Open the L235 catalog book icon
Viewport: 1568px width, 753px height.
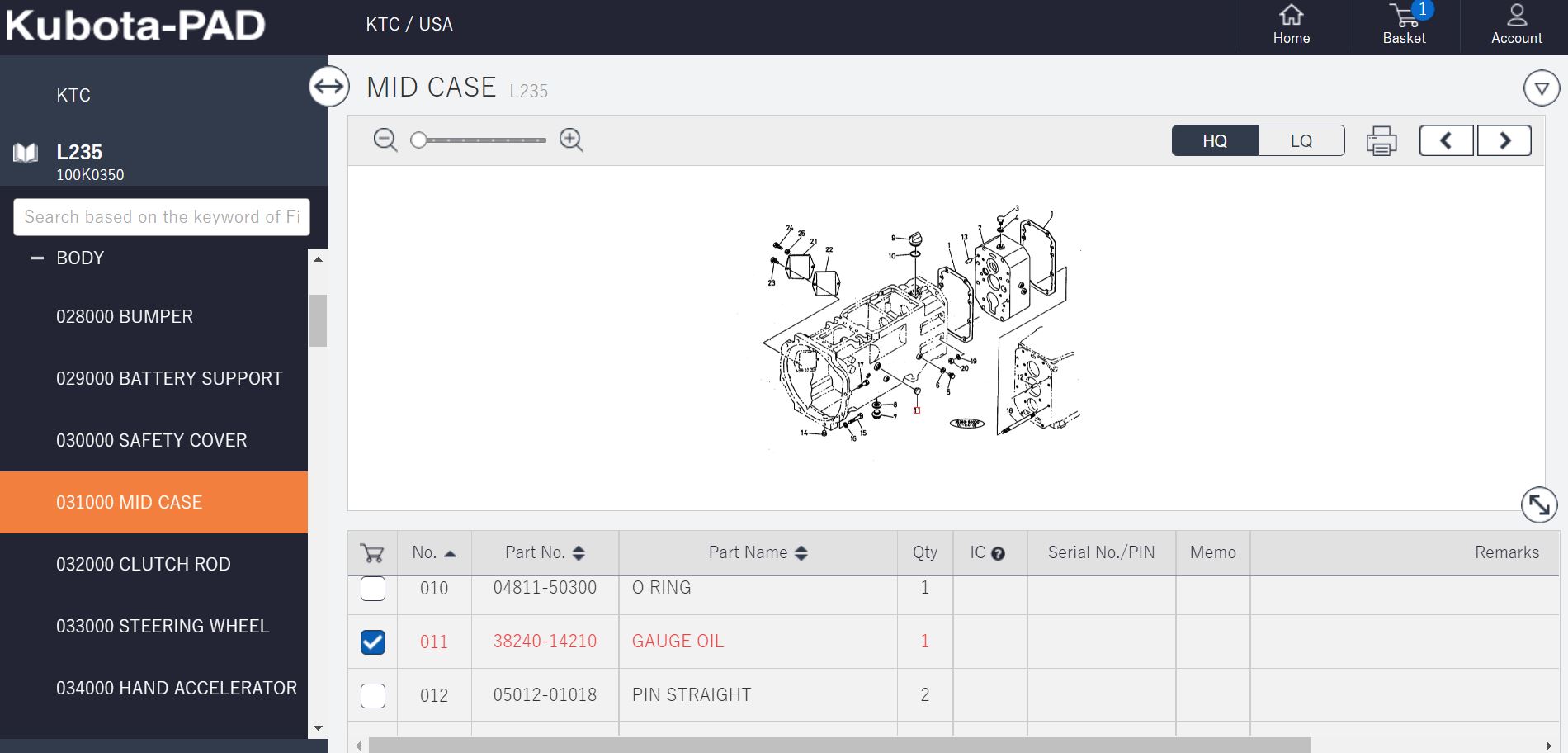coord(26,153)
